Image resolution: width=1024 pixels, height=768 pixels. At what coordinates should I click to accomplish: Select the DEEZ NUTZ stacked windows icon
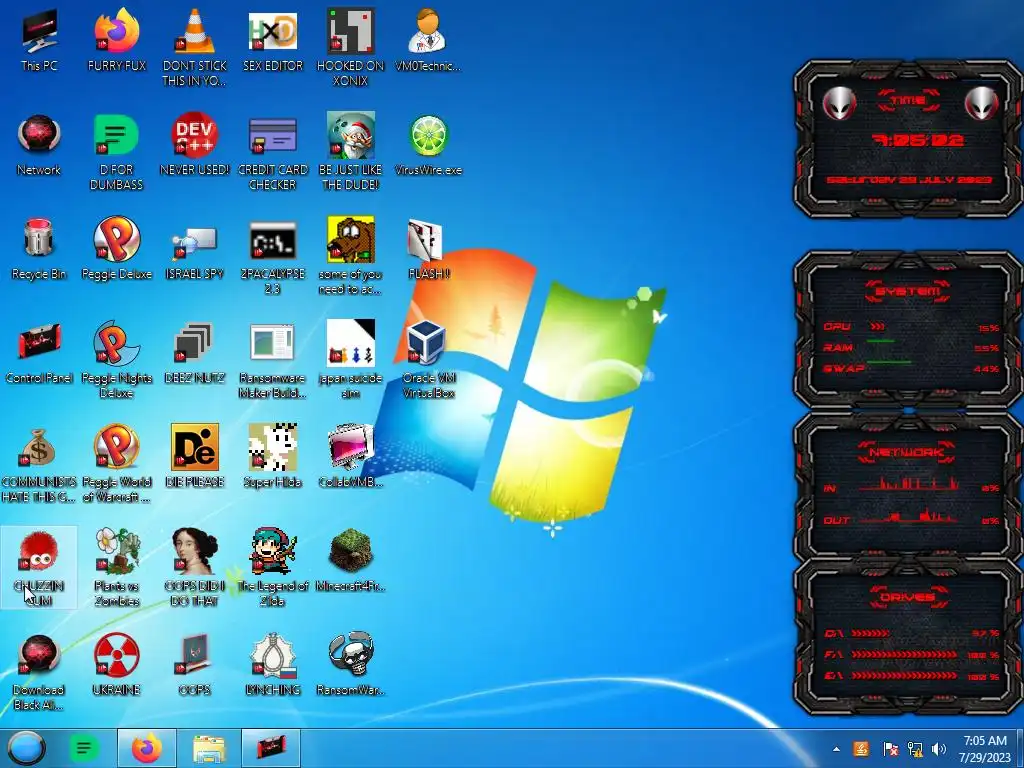coord(195,343)
